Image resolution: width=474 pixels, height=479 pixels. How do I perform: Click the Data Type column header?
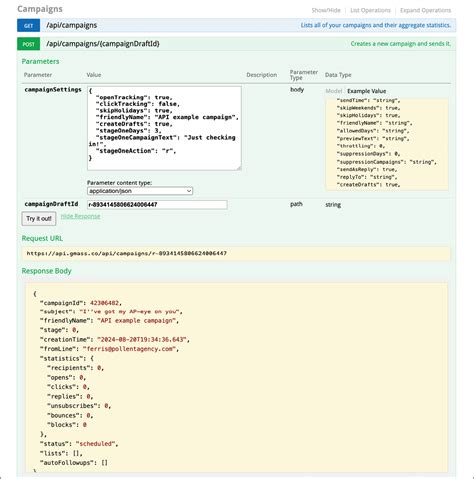click(338, 75)
